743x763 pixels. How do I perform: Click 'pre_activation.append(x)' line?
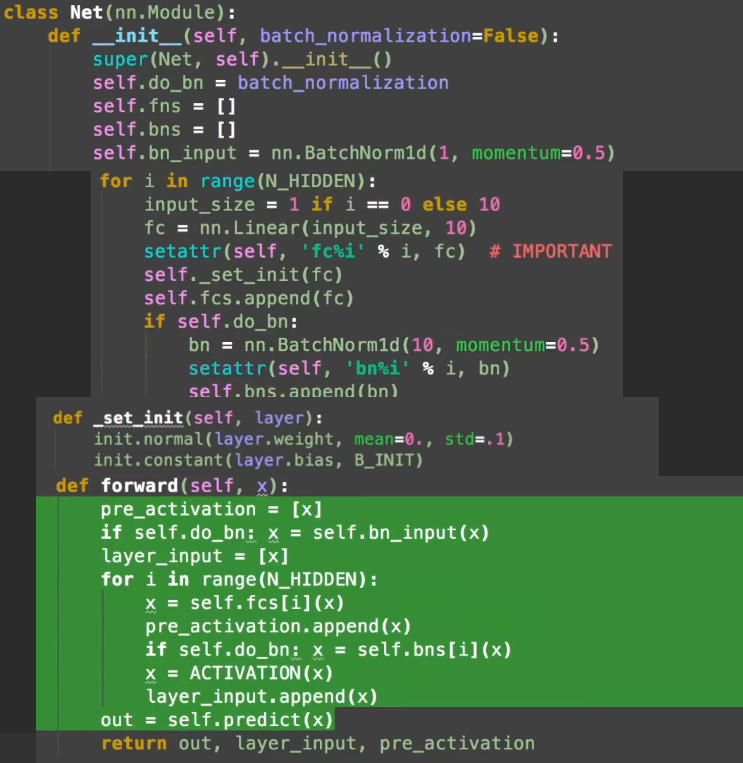pos(278,626)
